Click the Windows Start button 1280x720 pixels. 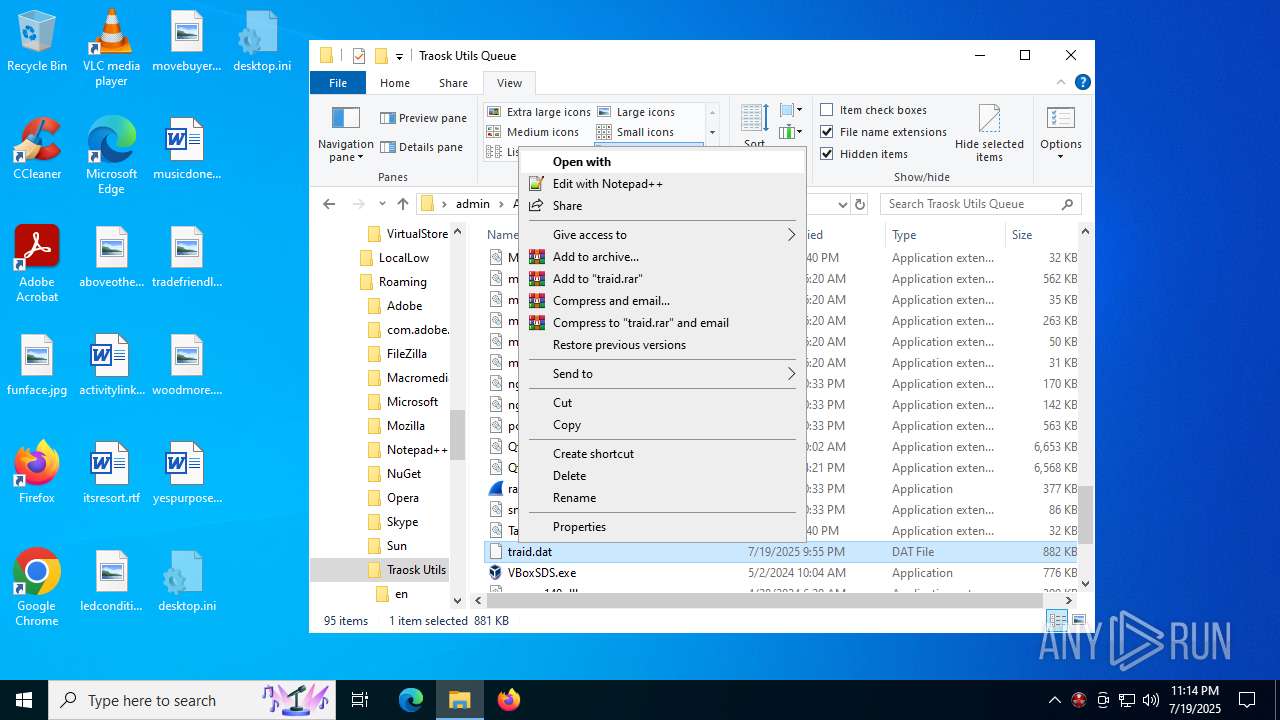click(x=24, y=700)
